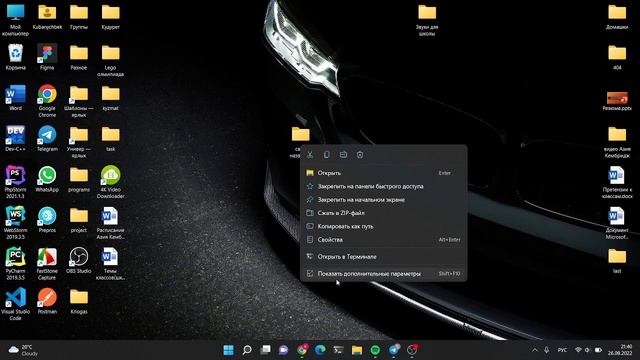Click the Cut icon in context menu
Viewport: 640px width, 360px height.
pyautogui.click(x=310, y=155)
